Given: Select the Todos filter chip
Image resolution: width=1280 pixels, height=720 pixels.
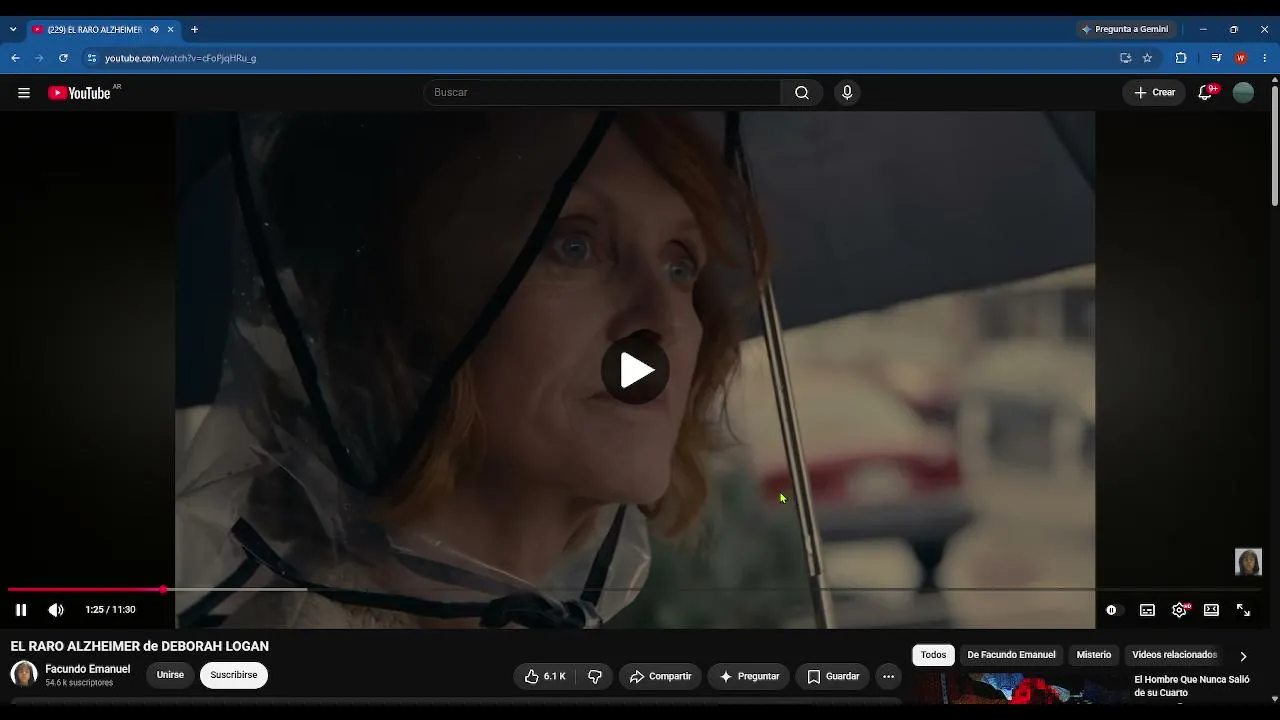Looking at the screenshot, I should [934, 655].
